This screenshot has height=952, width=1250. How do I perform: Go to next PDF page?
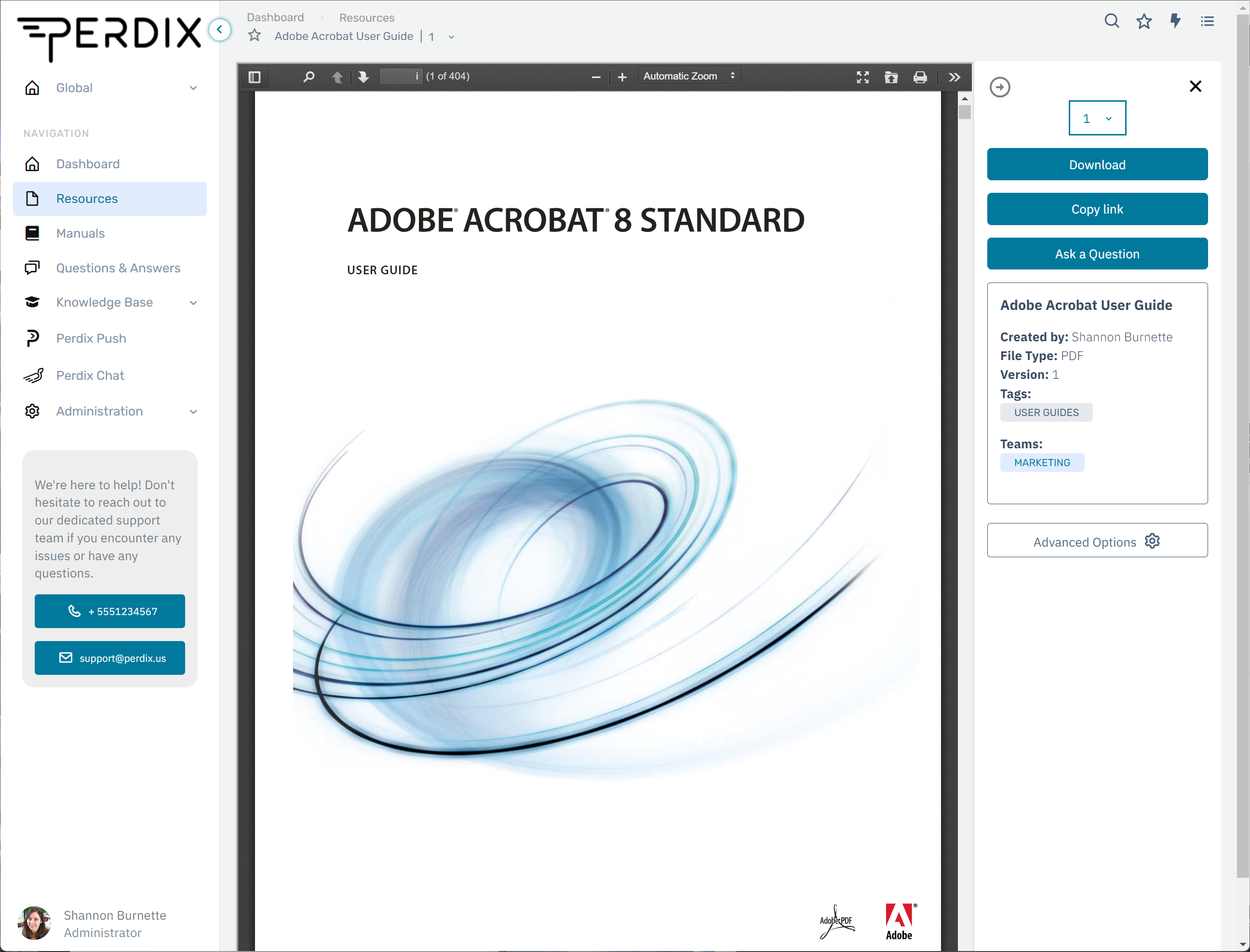click(363, 77)
